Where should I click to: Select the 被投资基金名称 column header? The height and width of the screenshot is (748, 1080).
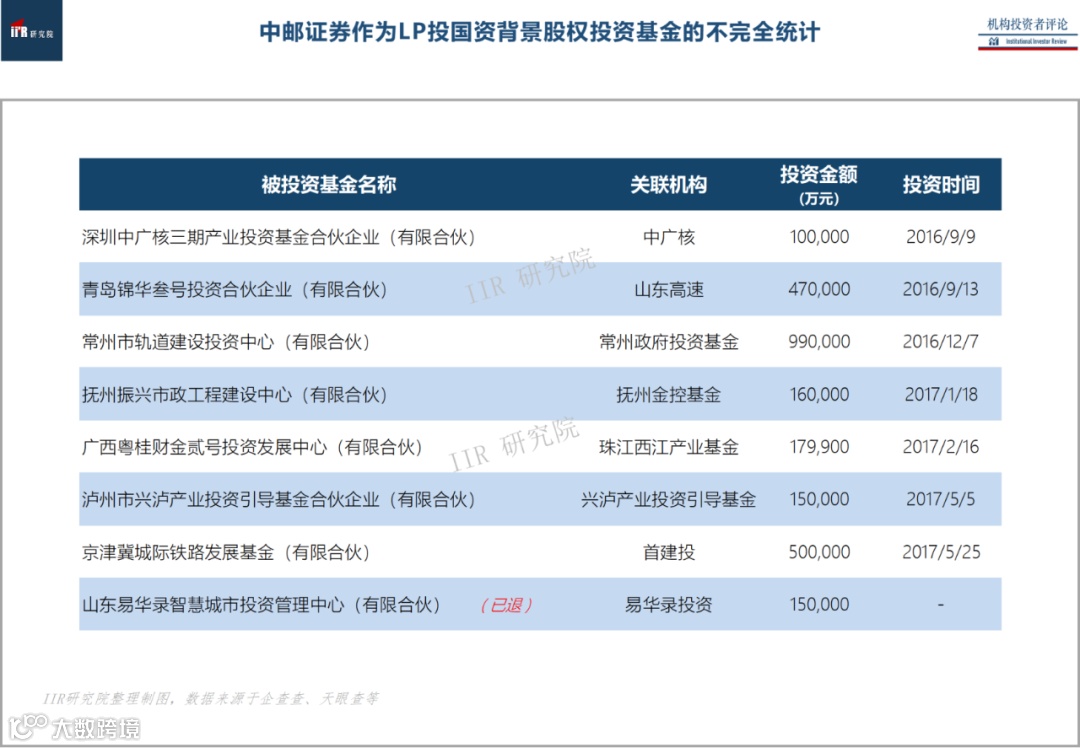(x=328, y=185)
